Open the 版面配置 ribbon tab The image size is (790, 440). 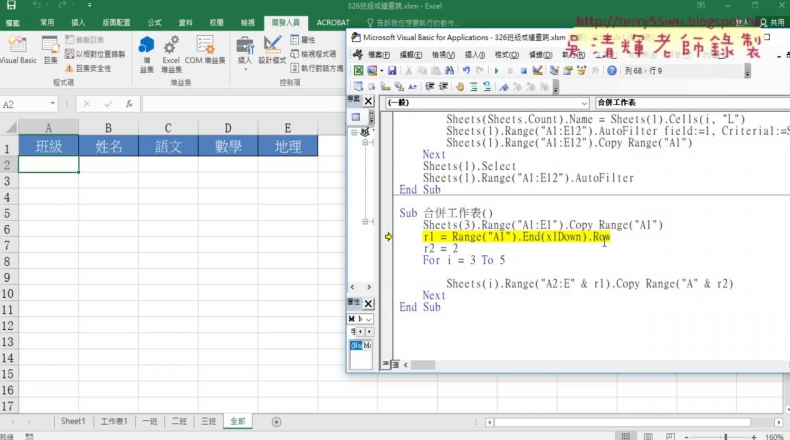(x=116, y=22)
